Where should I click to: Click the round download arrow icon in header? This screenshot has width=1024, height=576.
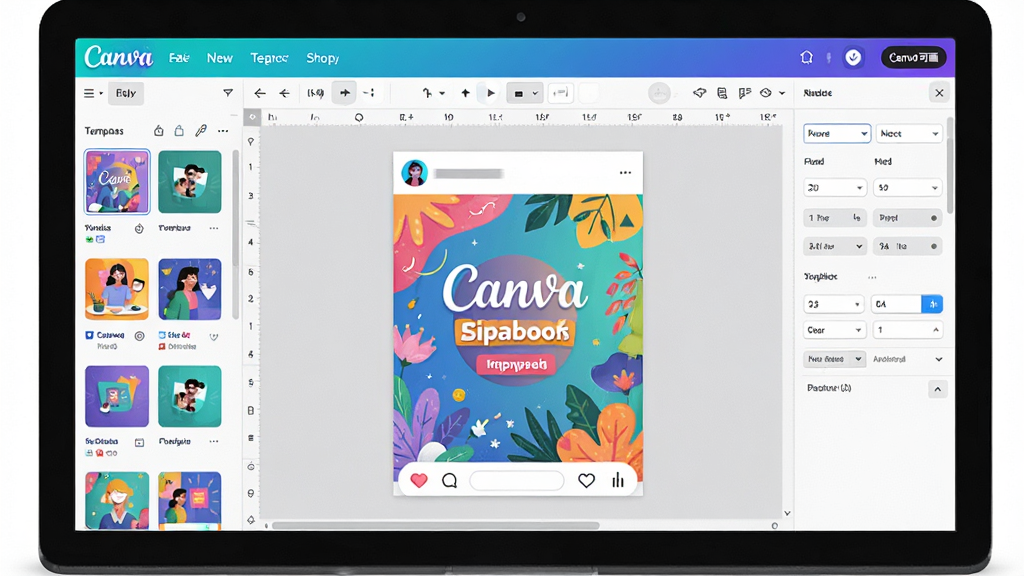pos(853,57)
